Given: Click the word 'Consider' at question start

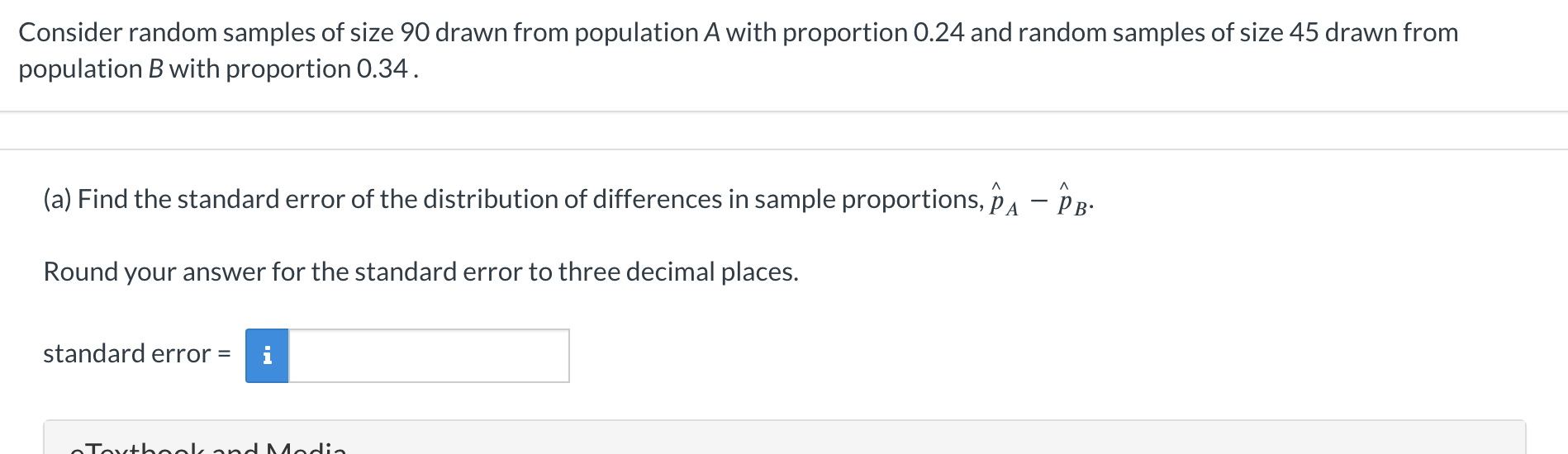Looking at the screenshot, I should pyautogui.click(x=70, y=32).
